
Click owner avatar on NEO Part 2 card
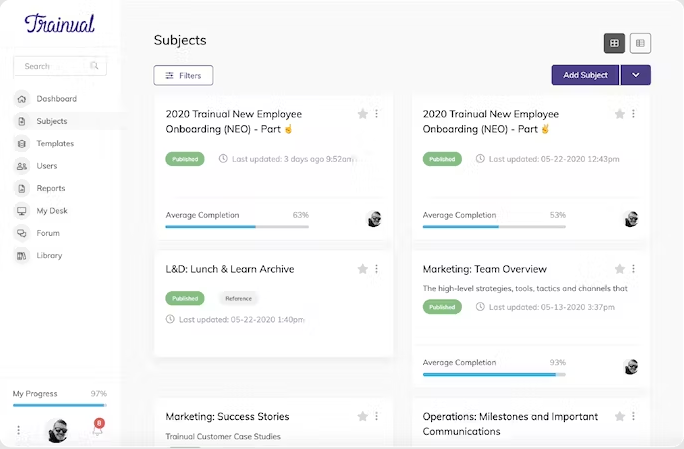[630, 219]
